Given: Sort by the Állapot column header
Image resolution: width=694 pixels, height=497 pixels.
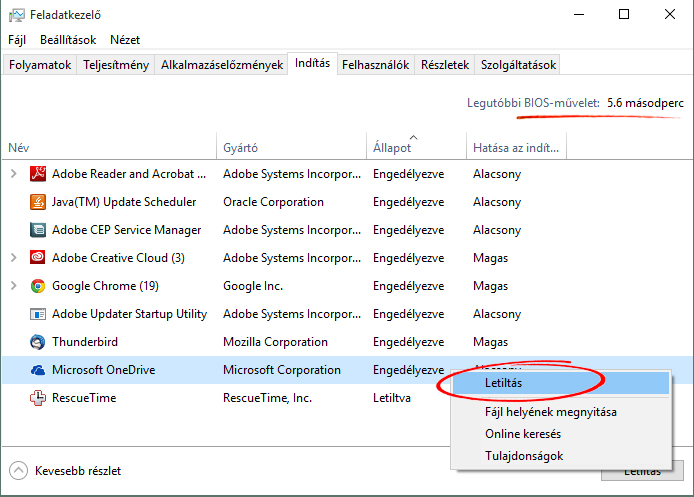Looking at the screenshot, I should tap(391, 148).
